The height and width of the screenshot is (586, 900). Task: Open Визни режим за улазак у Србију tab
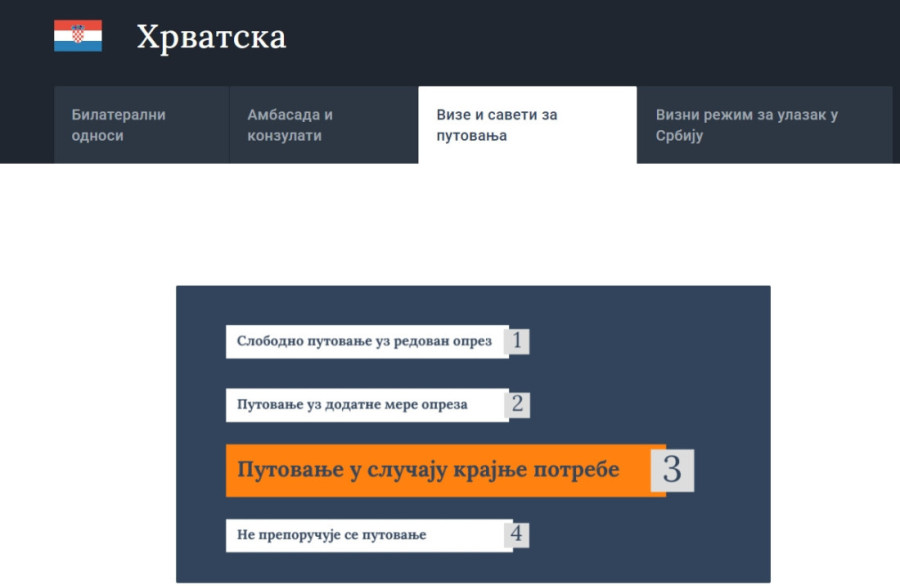tap(764, 125)
